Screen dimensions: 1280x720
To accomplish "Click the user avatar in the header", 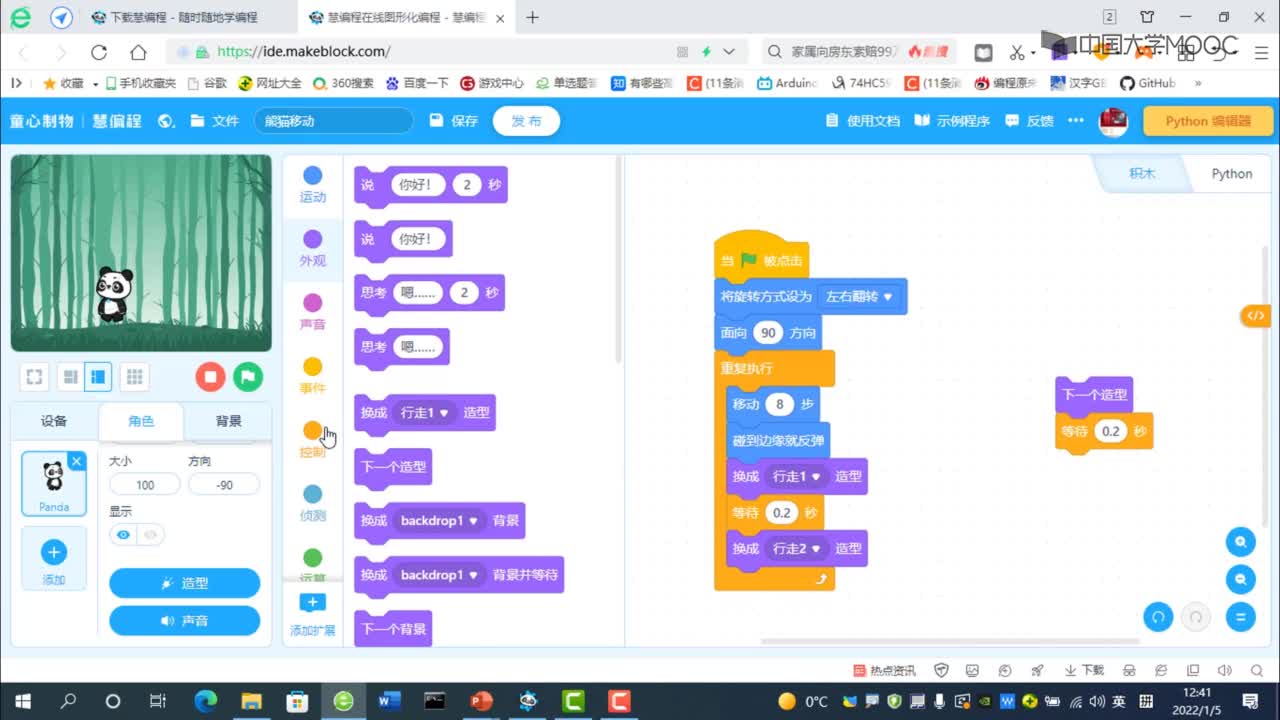I will point(1113,121).
